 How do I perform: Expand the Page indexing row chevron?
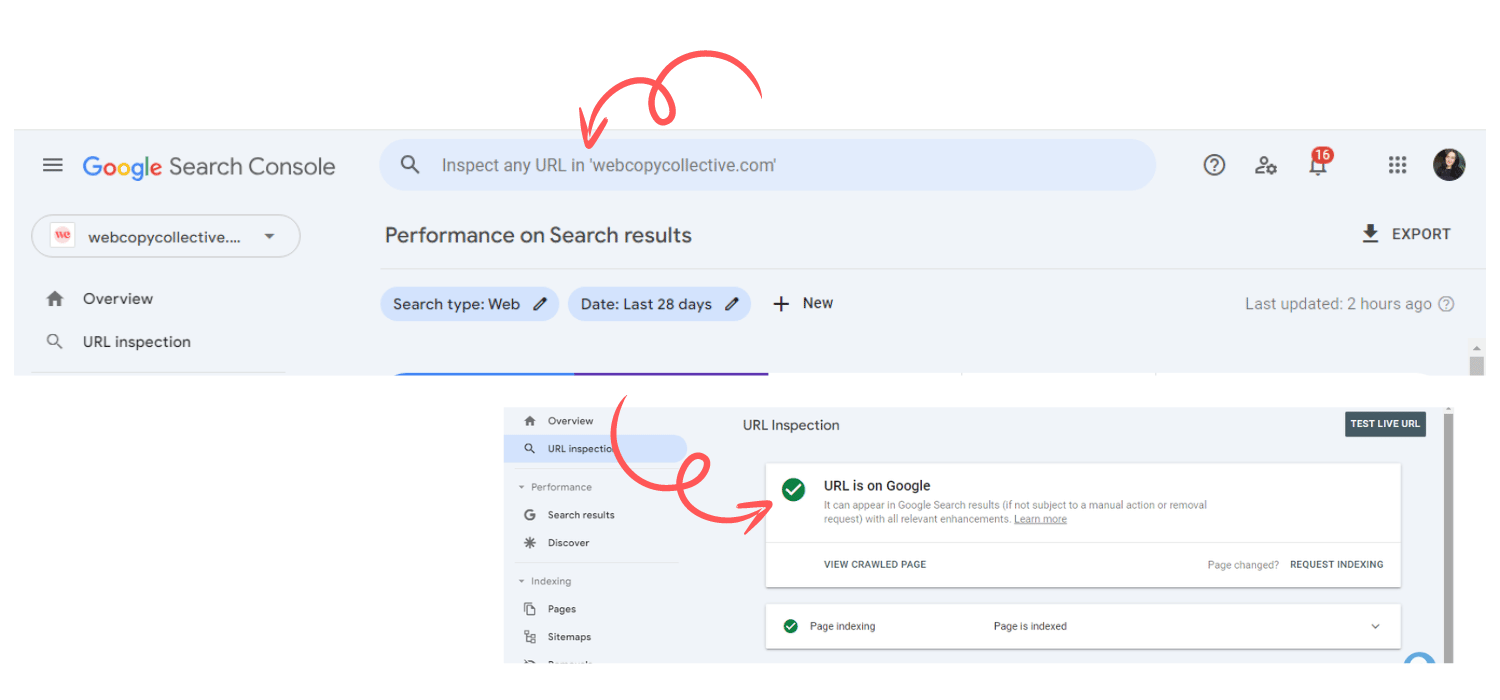1375,627
